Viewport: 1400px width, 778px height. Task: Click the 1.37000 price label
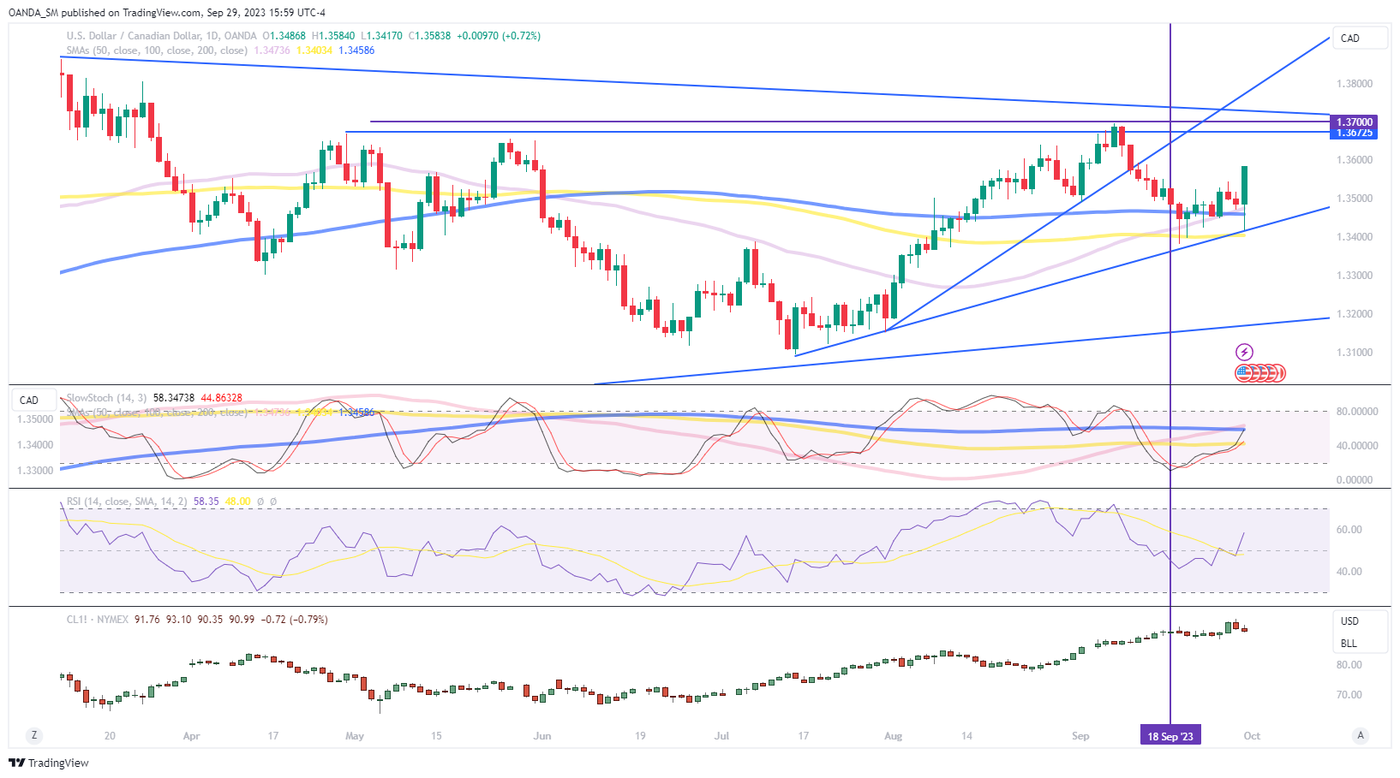point(1353,121)
